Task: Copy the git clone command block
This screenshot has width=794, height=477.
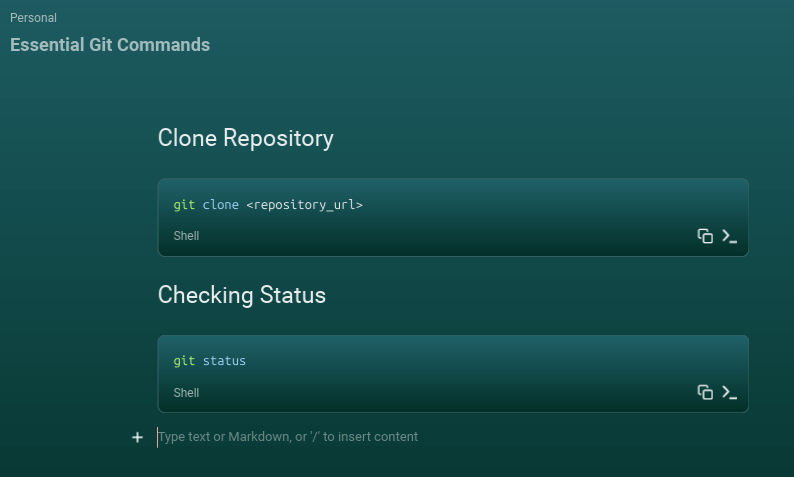Action: point(705,236)
